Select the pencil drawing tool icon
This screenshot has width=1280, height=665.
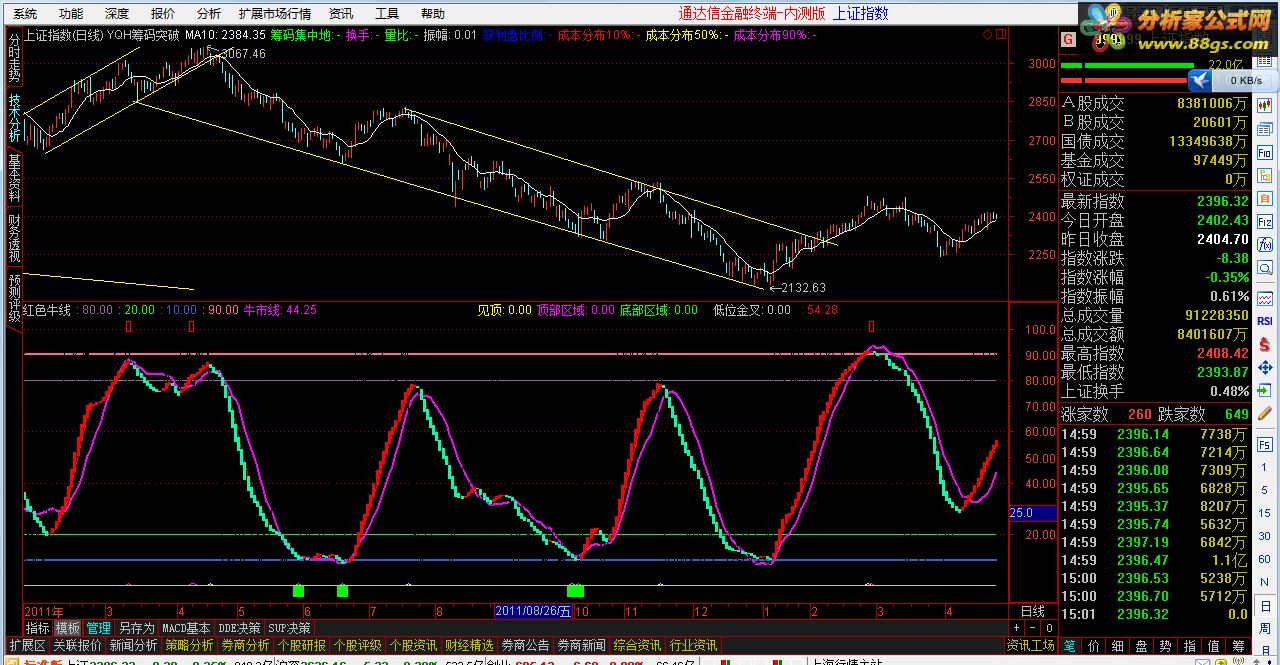tap(1264, 413)
